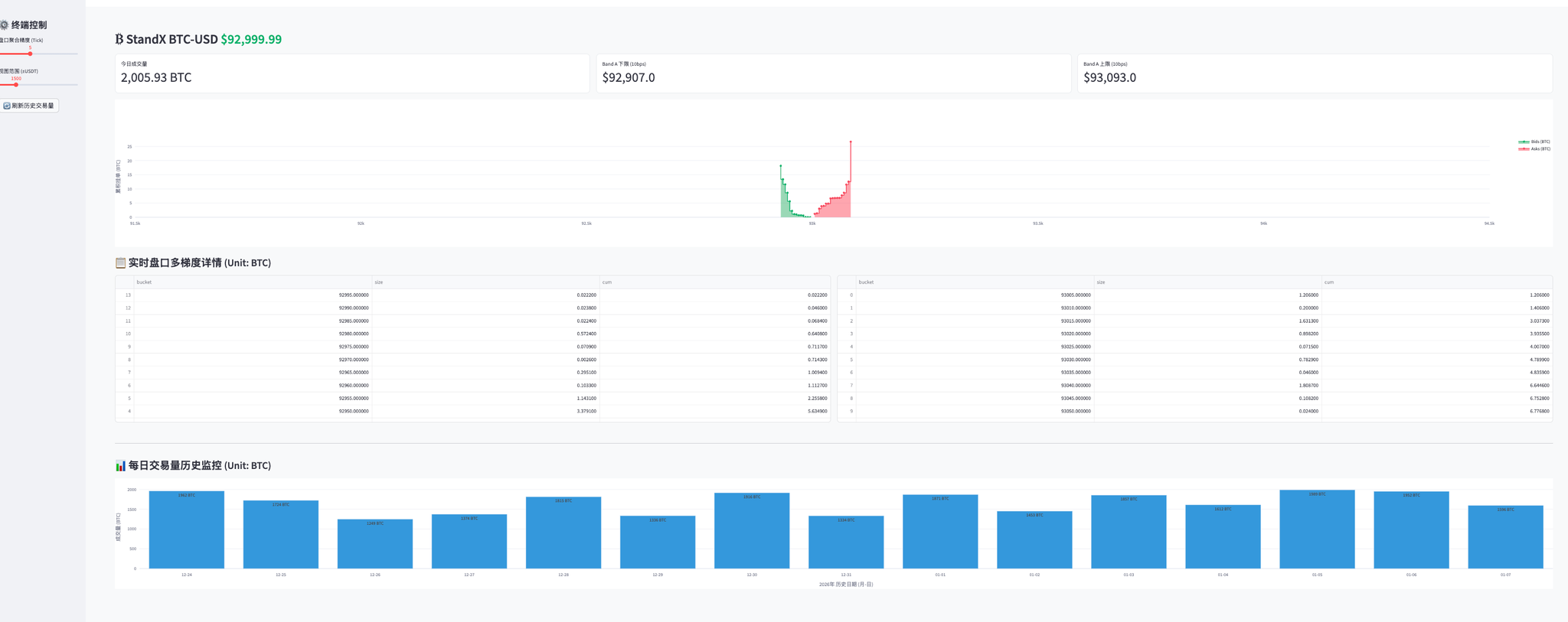Click the 12-24 bar labeled 1962 BTC
The height and width of the screenshot is (622, 1568).
coord(187,529)
